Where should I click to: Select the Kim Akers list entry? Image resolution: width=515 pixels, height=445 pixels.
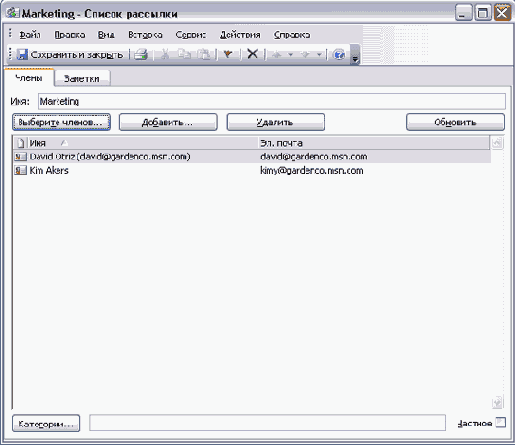click(x=252, y=170)
